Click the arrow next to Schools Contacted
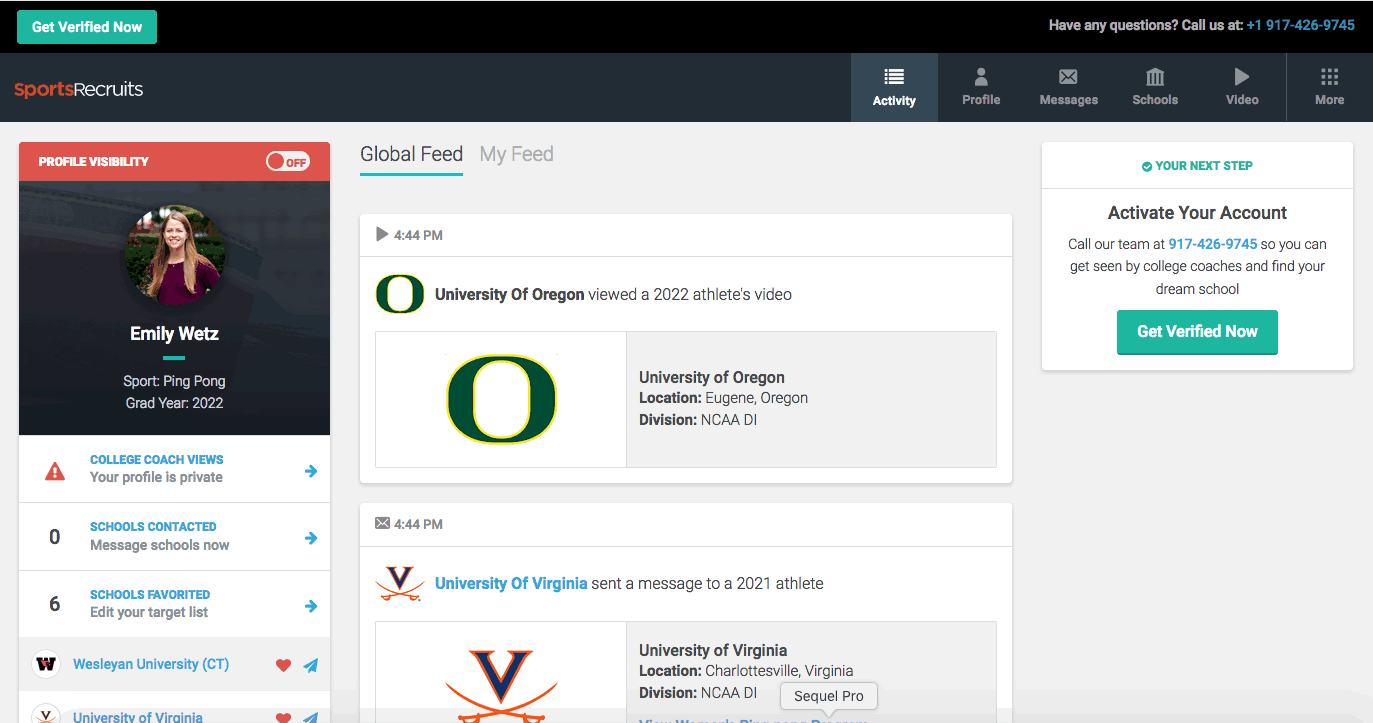Image resolution: width=1373 pixels, height=723 pixels. 311,538
